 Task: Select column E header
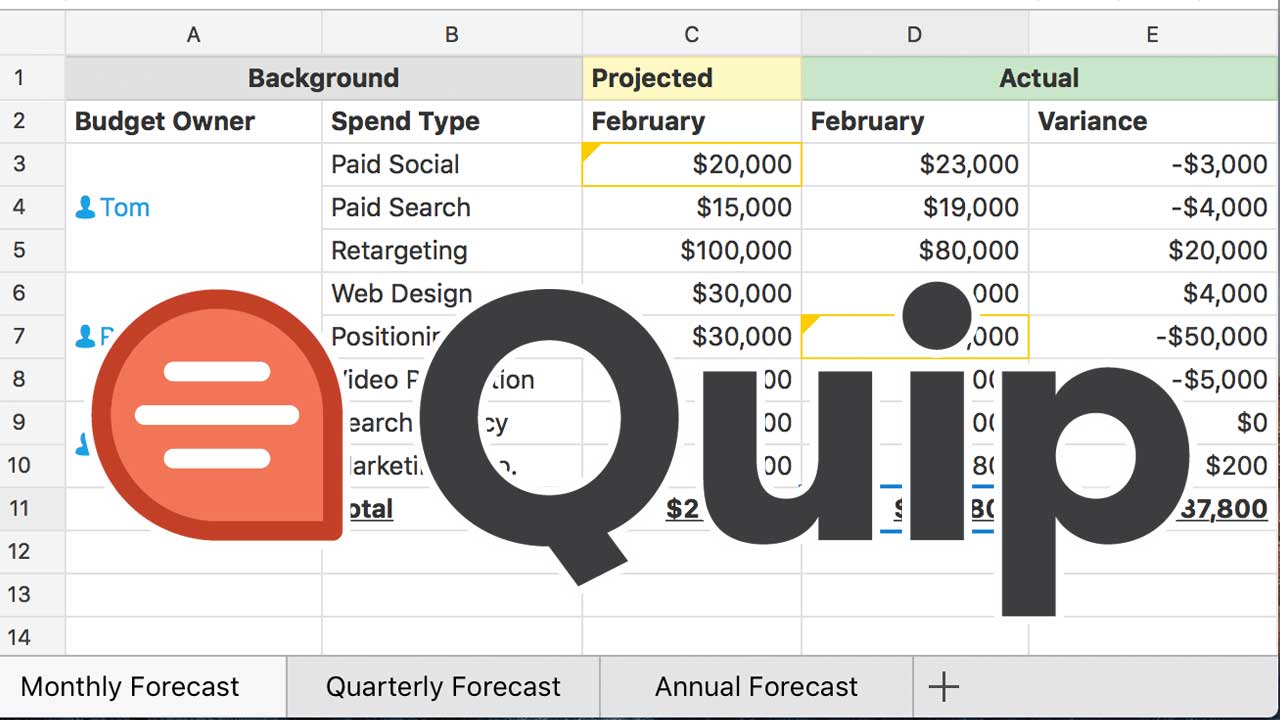[1153, 35]
